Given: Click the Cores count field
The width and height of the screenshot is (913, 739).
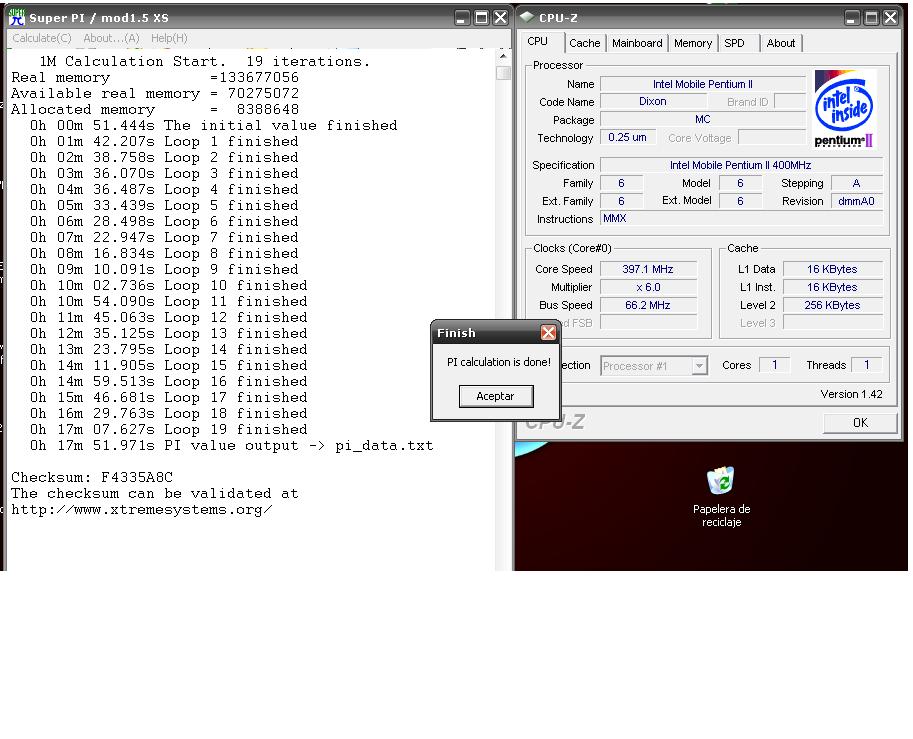Looking at the screenshot, I should pos(774,365).
